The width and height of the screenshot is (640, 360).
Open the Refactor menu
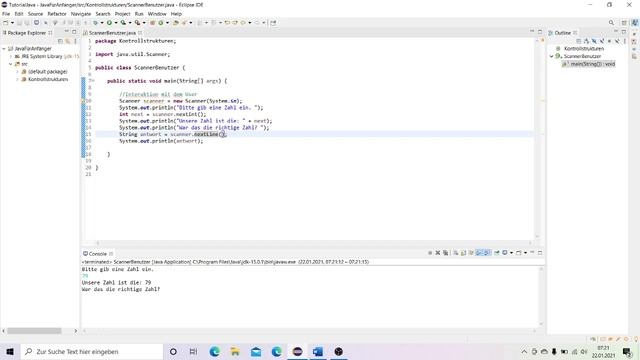[x=57, y=14]
